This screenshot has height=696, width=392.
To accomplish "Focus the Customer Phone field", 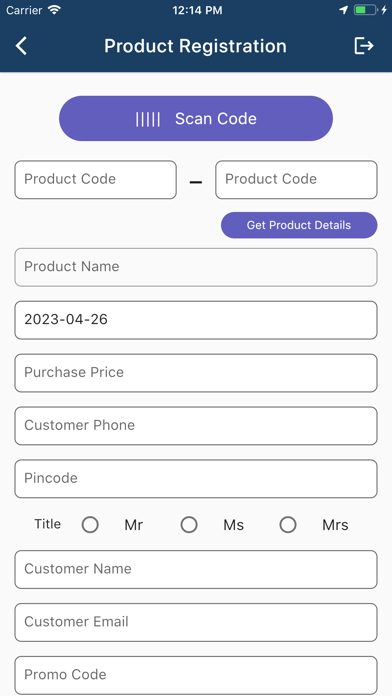I will click(x=196, y=426).
